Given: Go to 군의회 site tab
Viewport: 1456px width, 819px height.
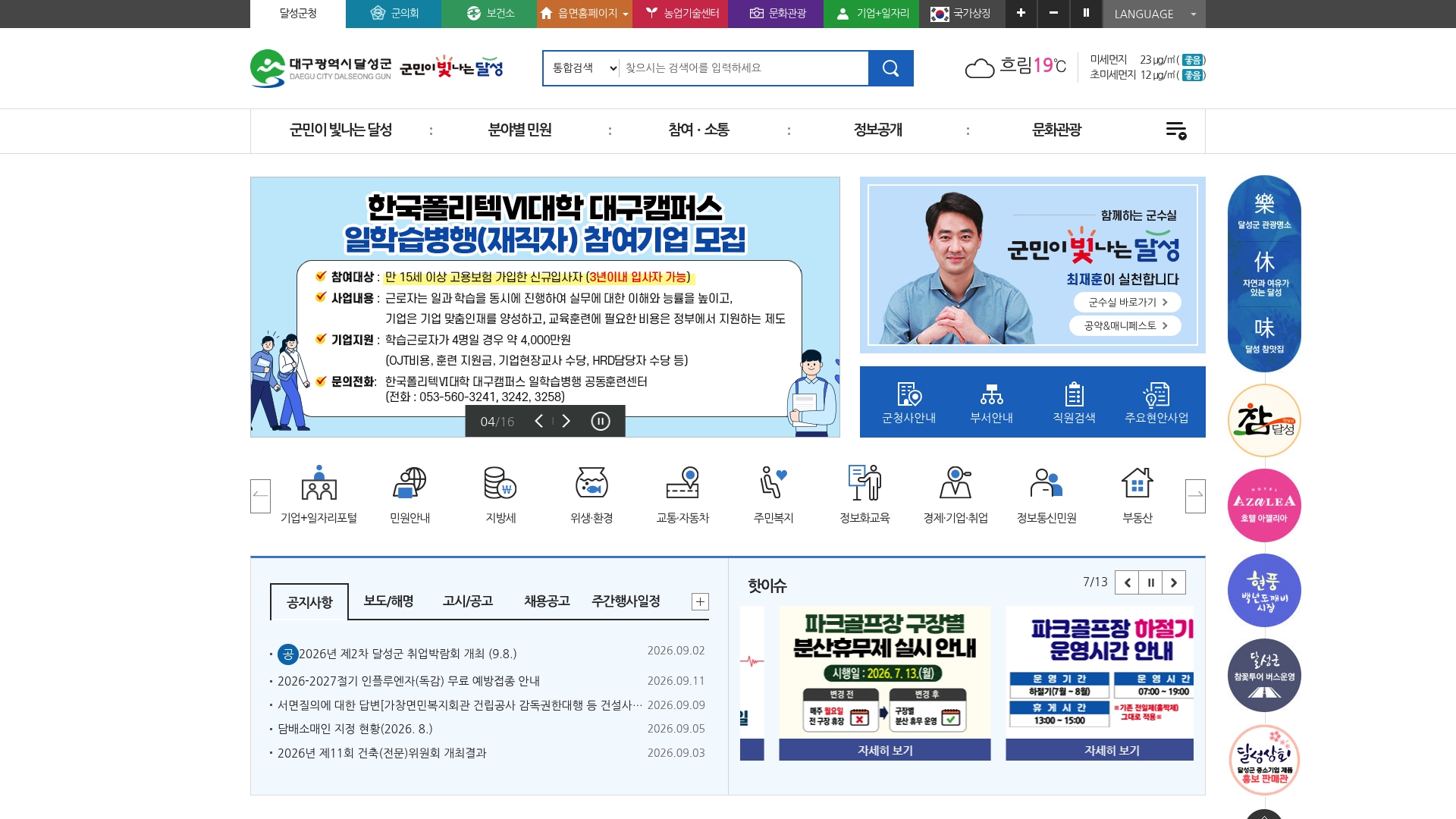Looking at the screenshot, I should (394, 14).
